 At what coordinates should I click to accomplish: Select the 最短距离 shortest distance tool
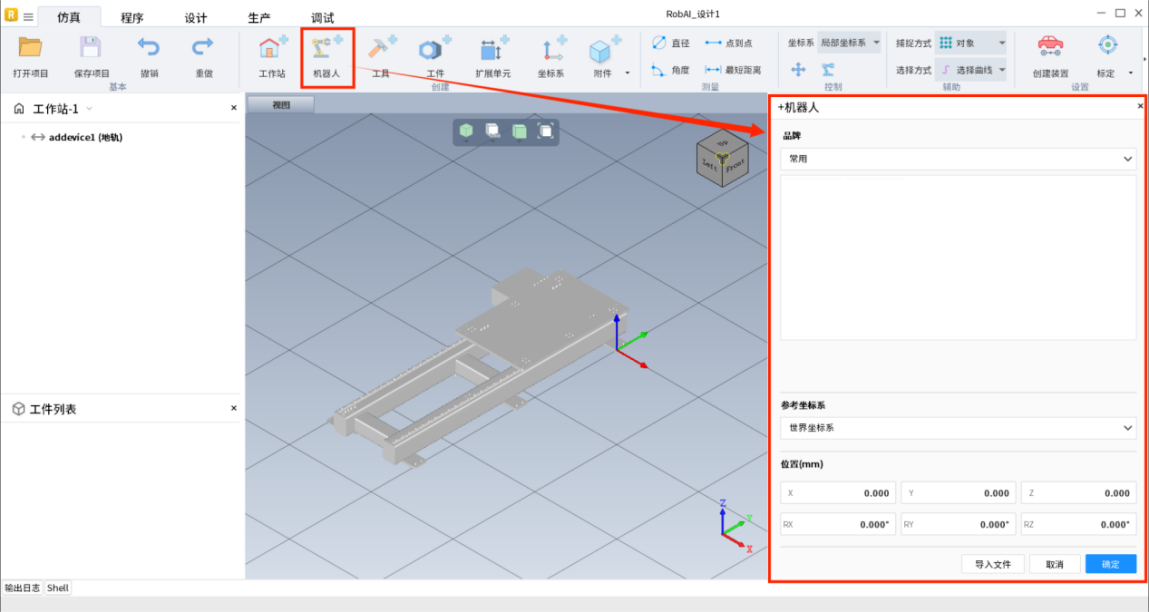(x=732, y=70)
